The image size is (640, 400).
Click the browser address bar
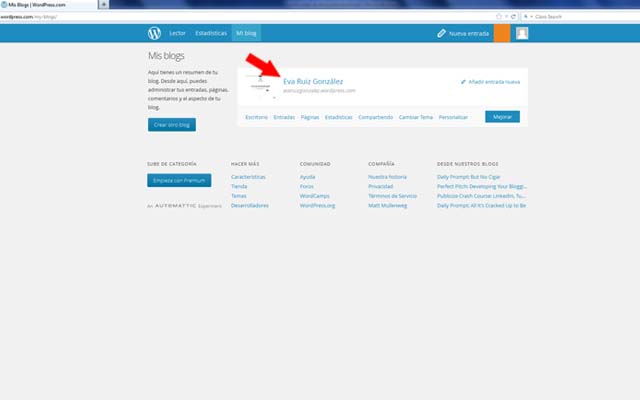(x=250, y=16)
